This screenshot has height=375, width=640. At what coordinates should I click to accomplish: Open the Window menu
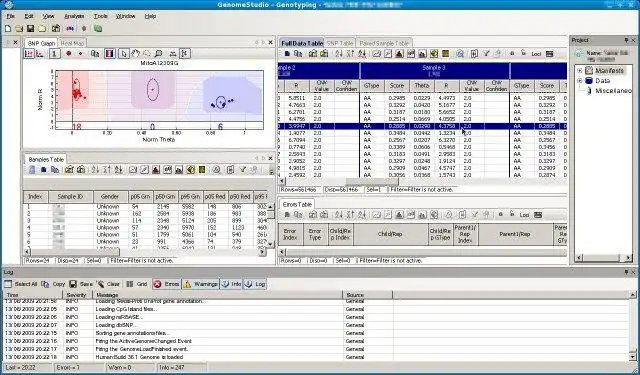coord(125,16)
